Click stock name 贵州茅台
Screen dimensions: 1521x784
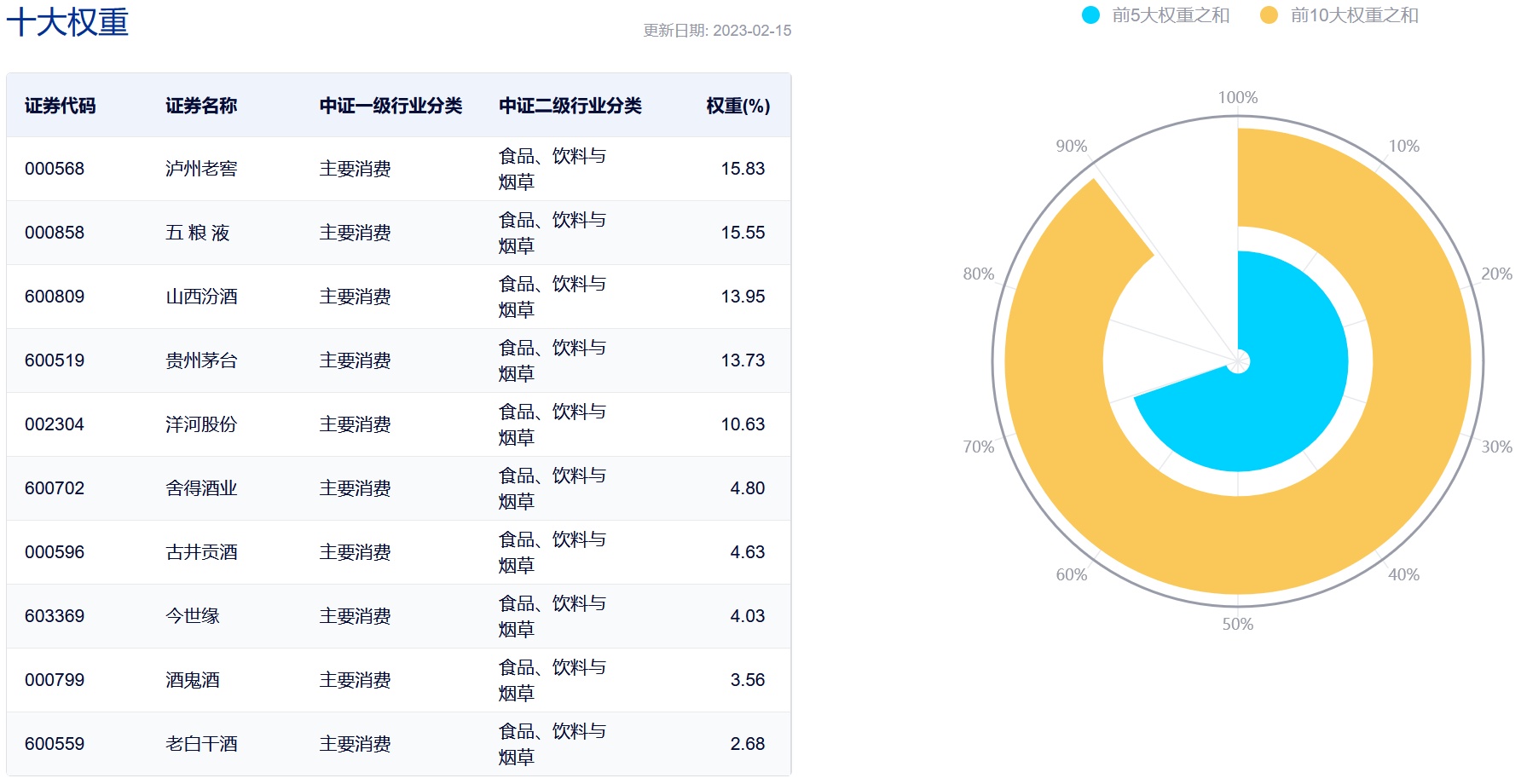click(201, 360)
